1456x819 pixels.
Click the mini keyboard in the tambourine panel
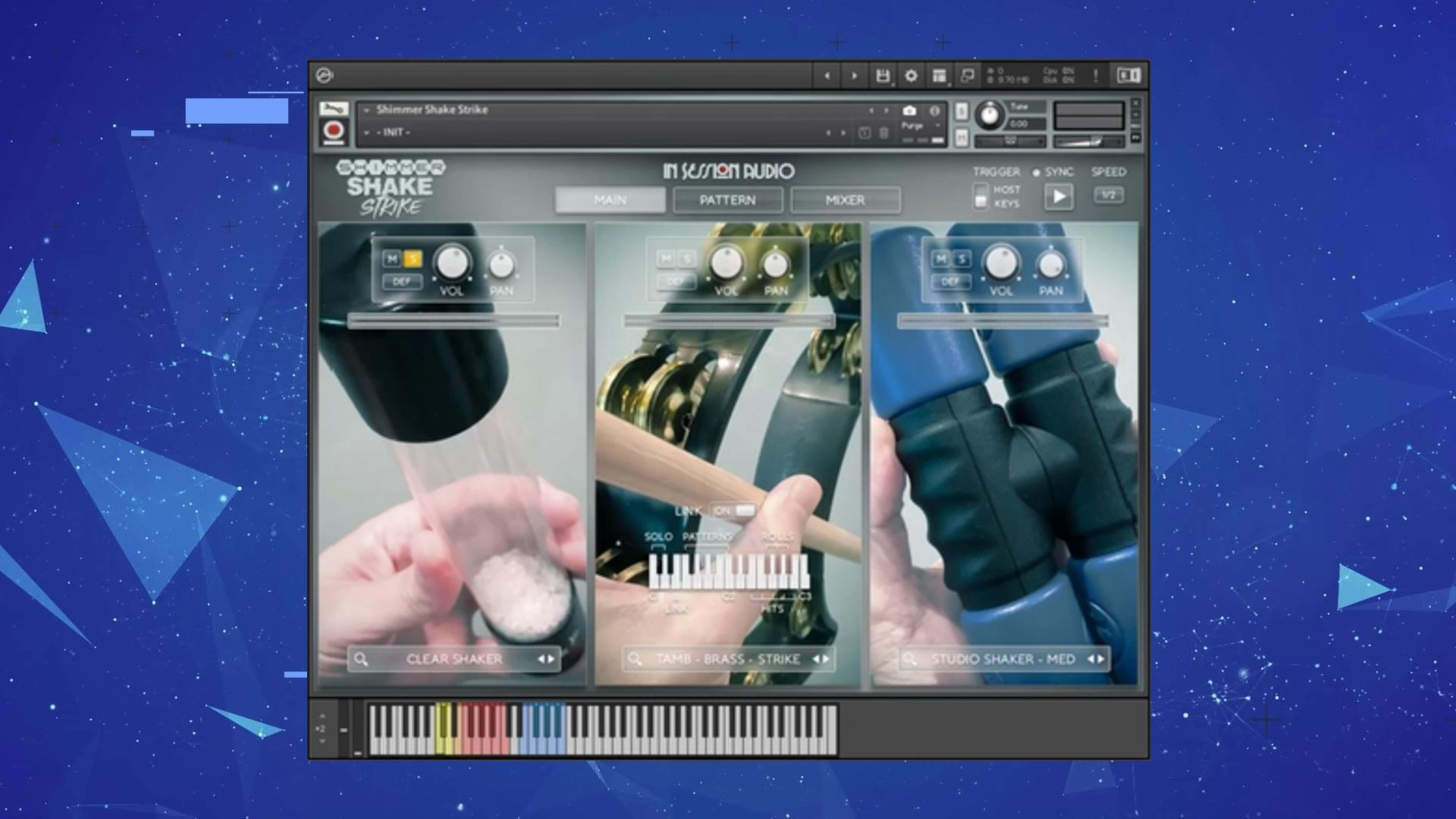point(729,572)
